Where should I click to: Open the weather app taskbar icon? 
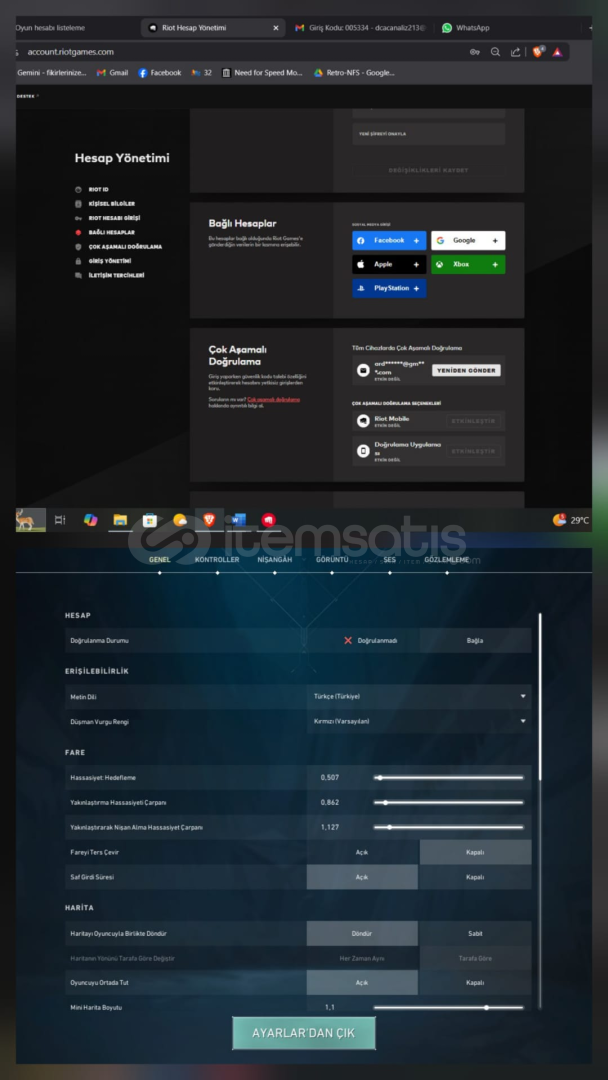[x=180, y=520]
